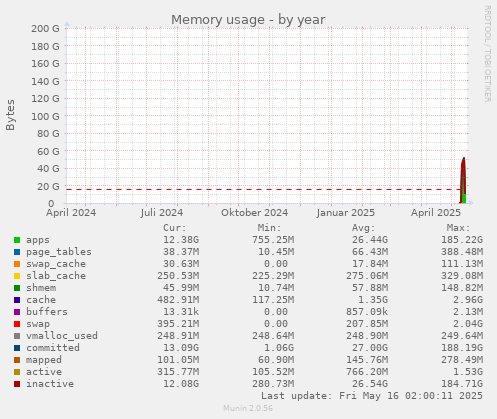Click the apps max value 185.22G
The height and width of the screenshot is (419, 497).
click(x=462, y=240)
